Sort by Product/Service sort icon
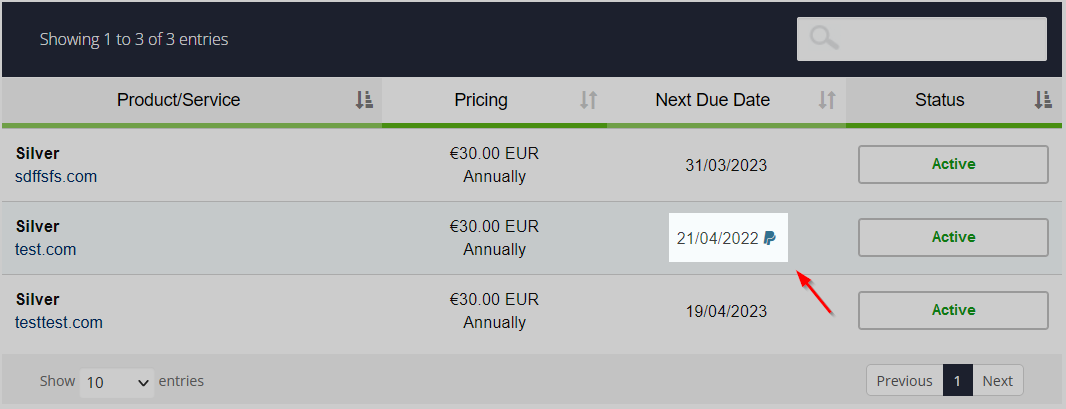This screenshot has height=409, width=1066. pyautogui.click(x=364, y=101)
